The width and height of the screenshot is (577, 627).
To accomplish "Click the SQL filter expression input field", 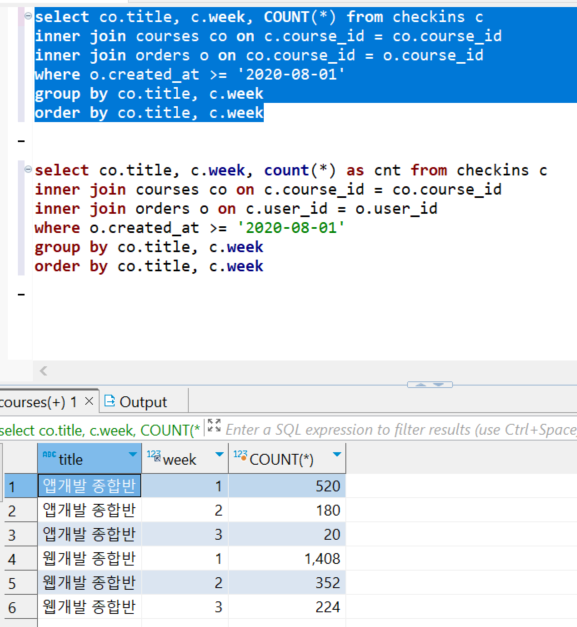I will 401,430.
